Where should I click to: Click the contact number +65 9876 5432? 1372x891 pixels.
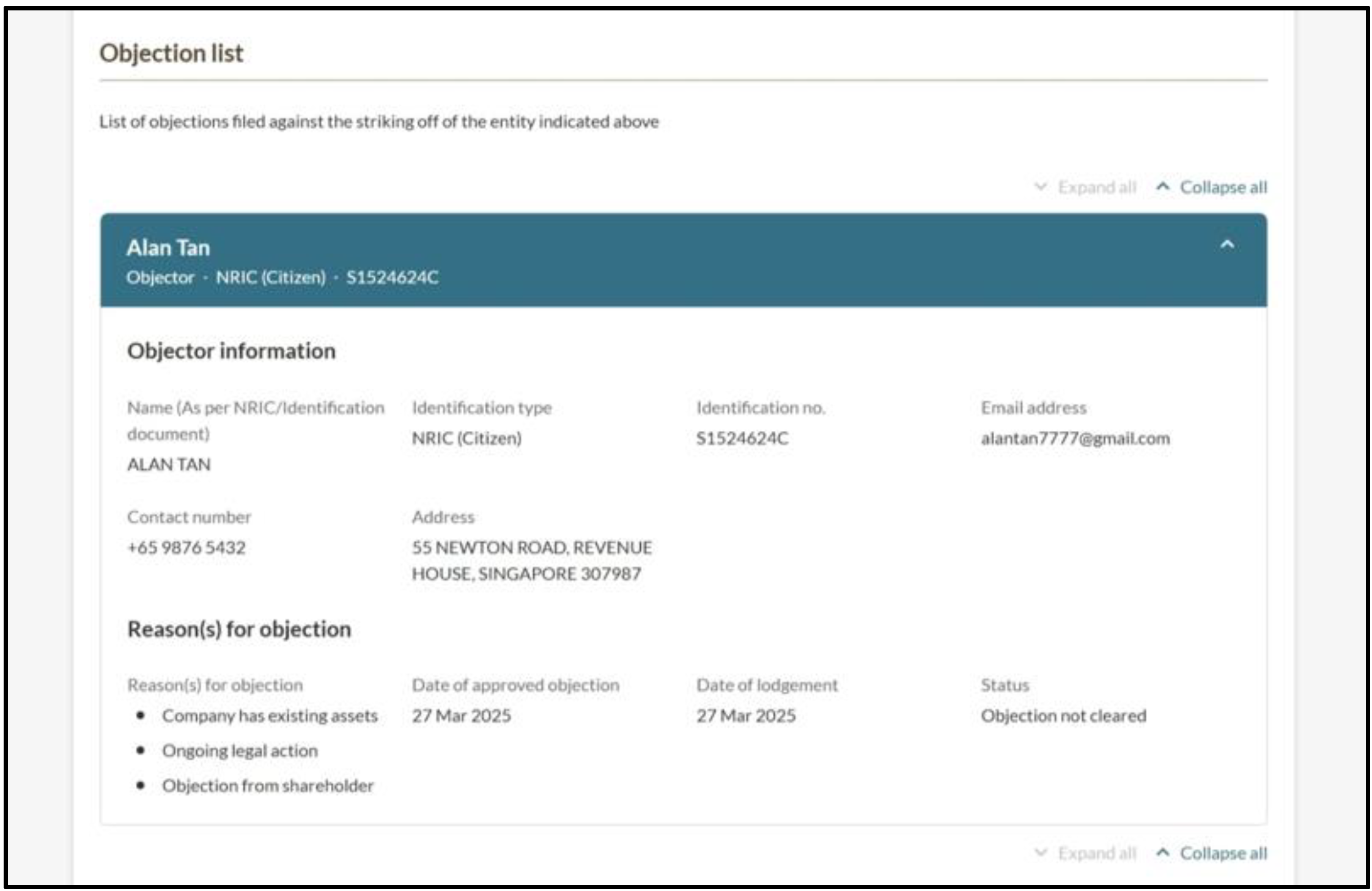[186, 547]
